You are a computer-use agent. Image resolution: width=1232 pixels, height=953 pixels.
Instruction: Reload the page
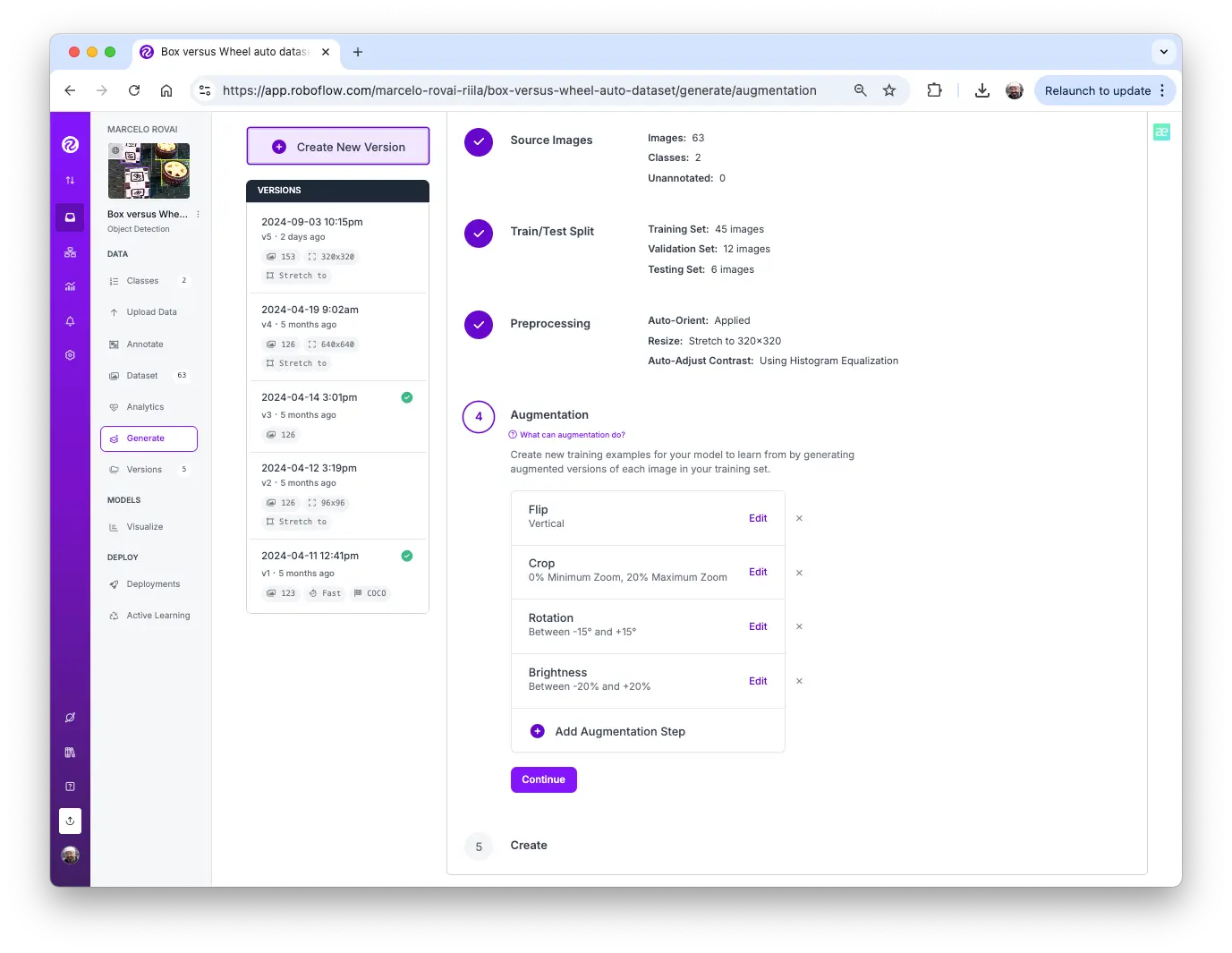tap(134, 90)
